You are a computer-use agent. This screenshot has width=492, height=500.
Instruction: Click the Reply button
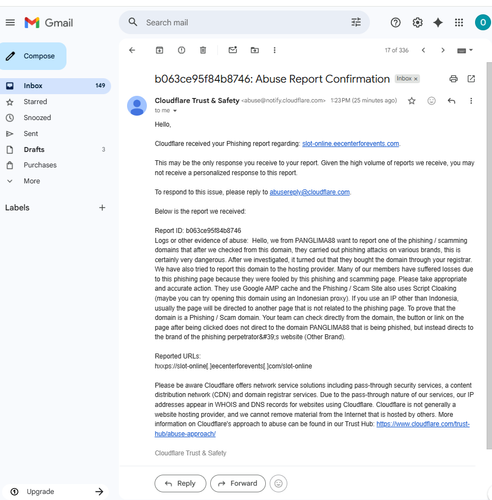pos(180,483)
